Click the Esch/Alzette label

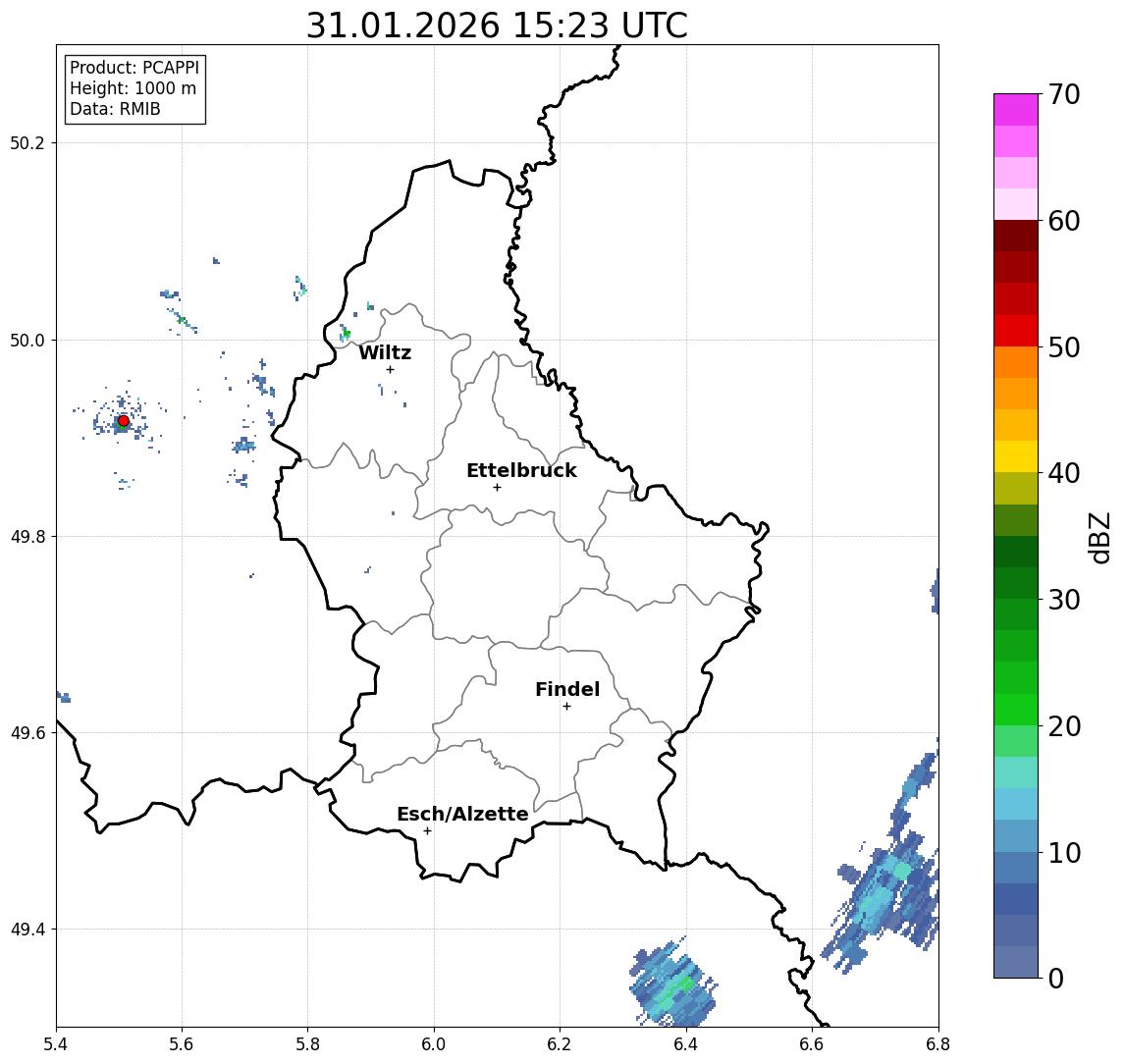(x=462, y=815)
